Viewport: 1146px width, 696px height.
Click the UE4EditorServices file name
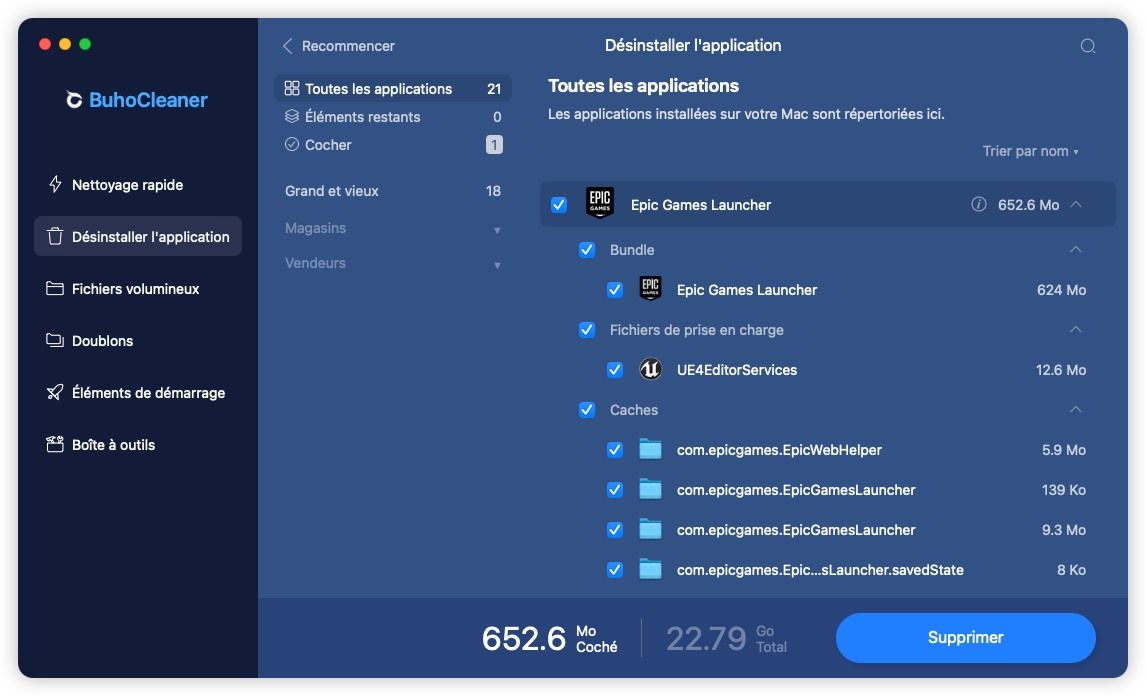tap(737, 370)
